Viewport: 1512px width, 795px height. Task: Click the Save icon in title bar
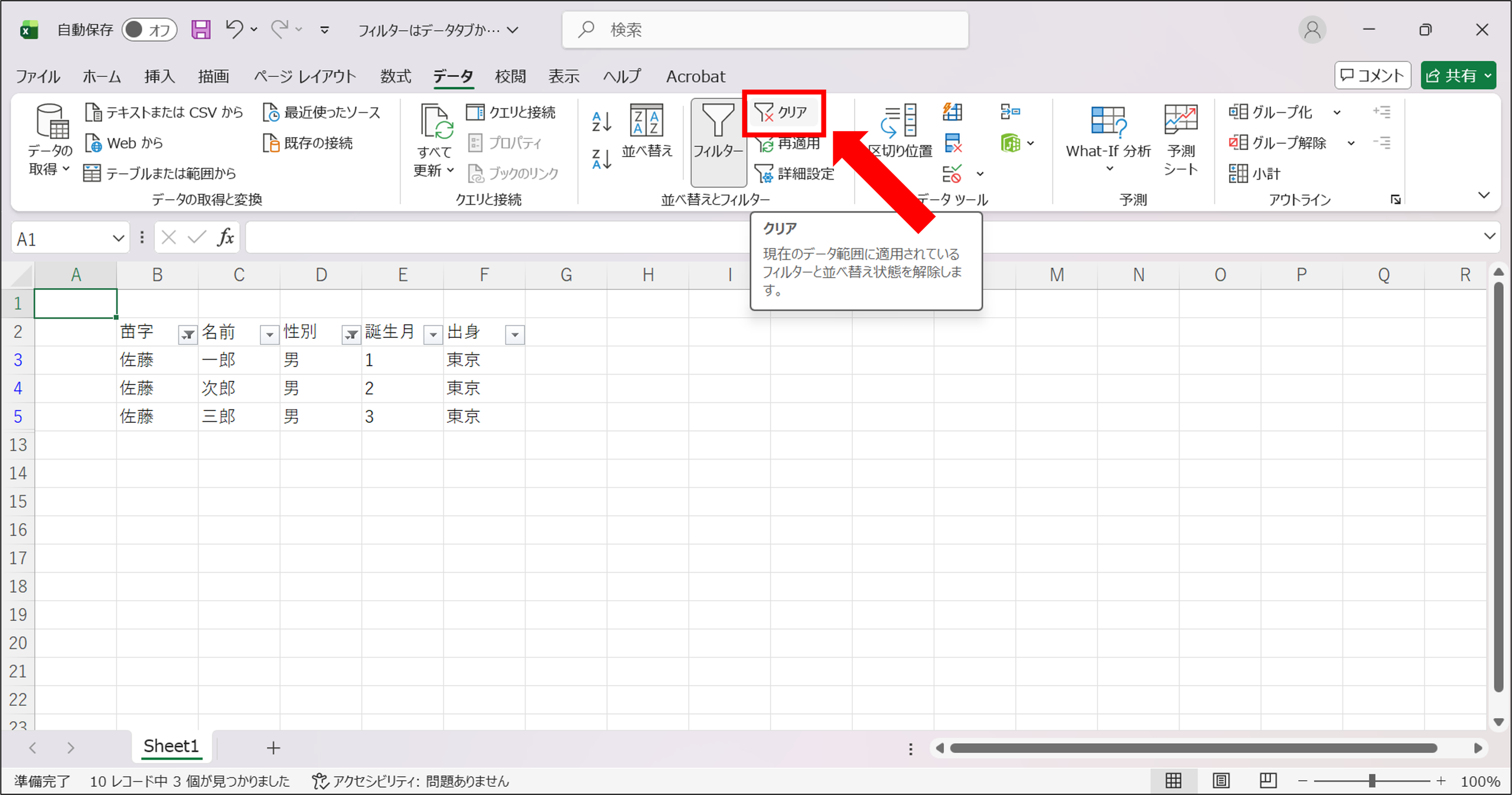(x=201, y=30)
